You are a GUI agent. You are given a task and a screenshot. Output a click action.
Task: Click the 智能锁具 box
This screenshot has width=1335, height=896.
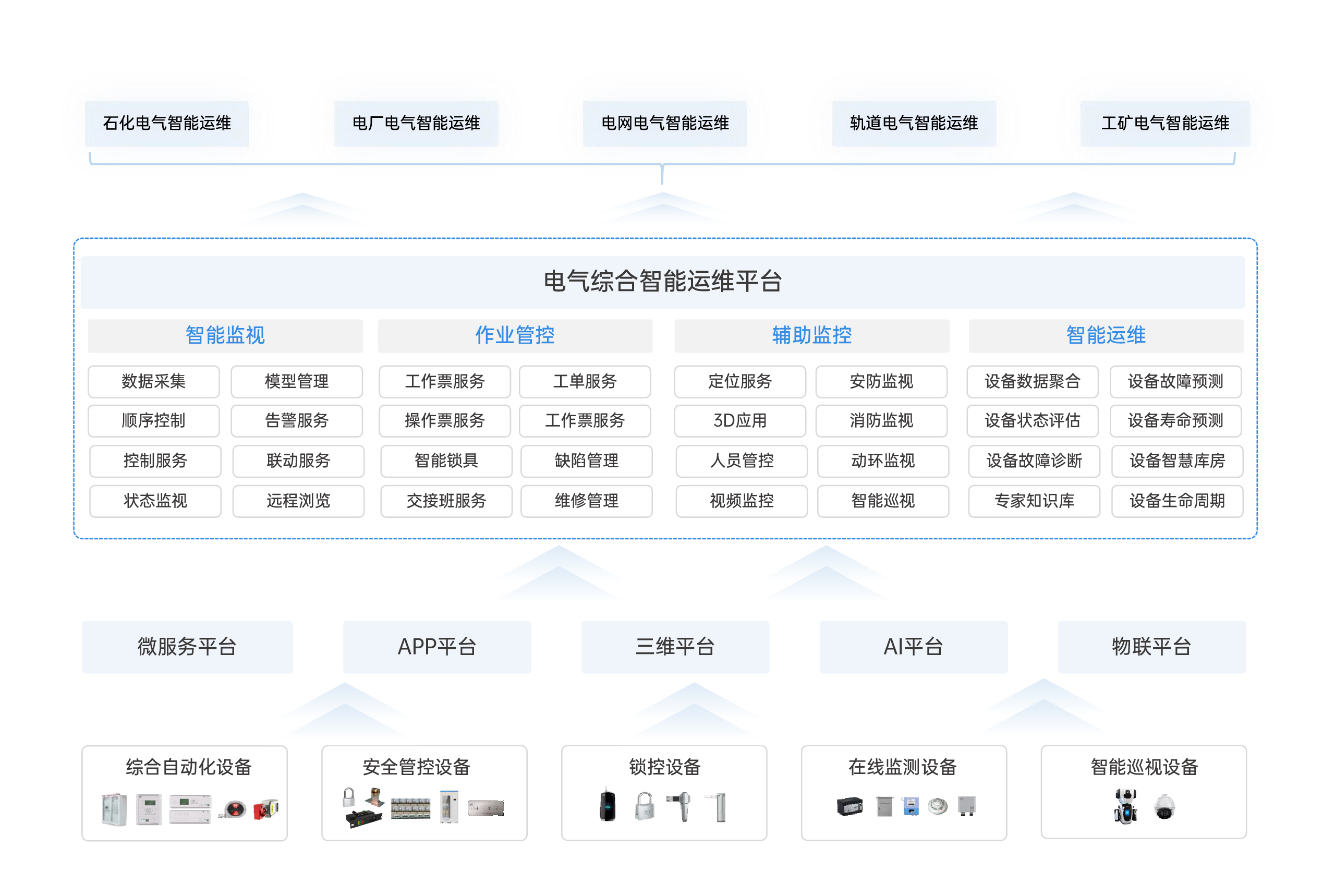tap(446, 461)
